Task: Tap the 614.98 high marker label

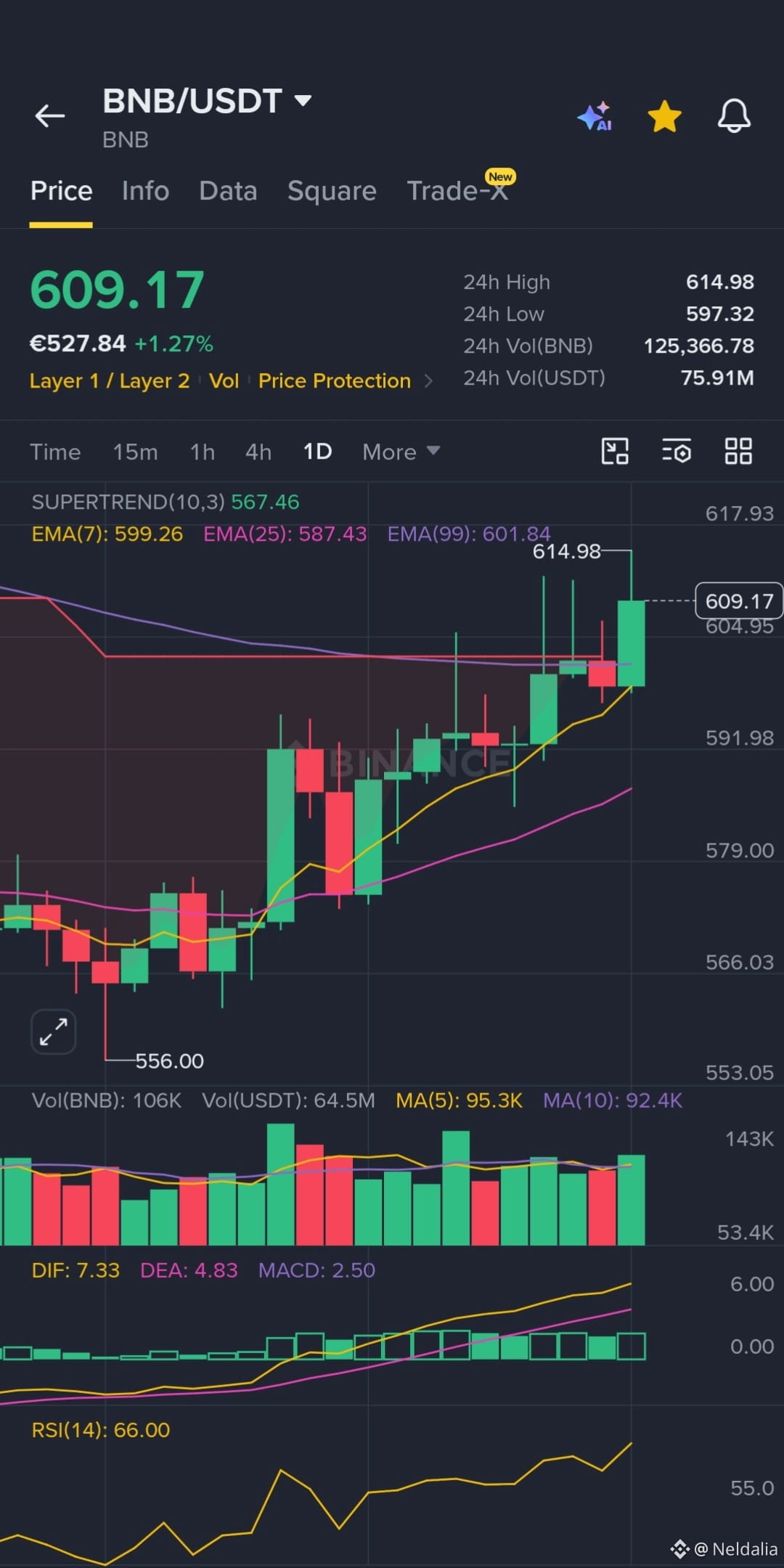Action: [x=567, y=552]
